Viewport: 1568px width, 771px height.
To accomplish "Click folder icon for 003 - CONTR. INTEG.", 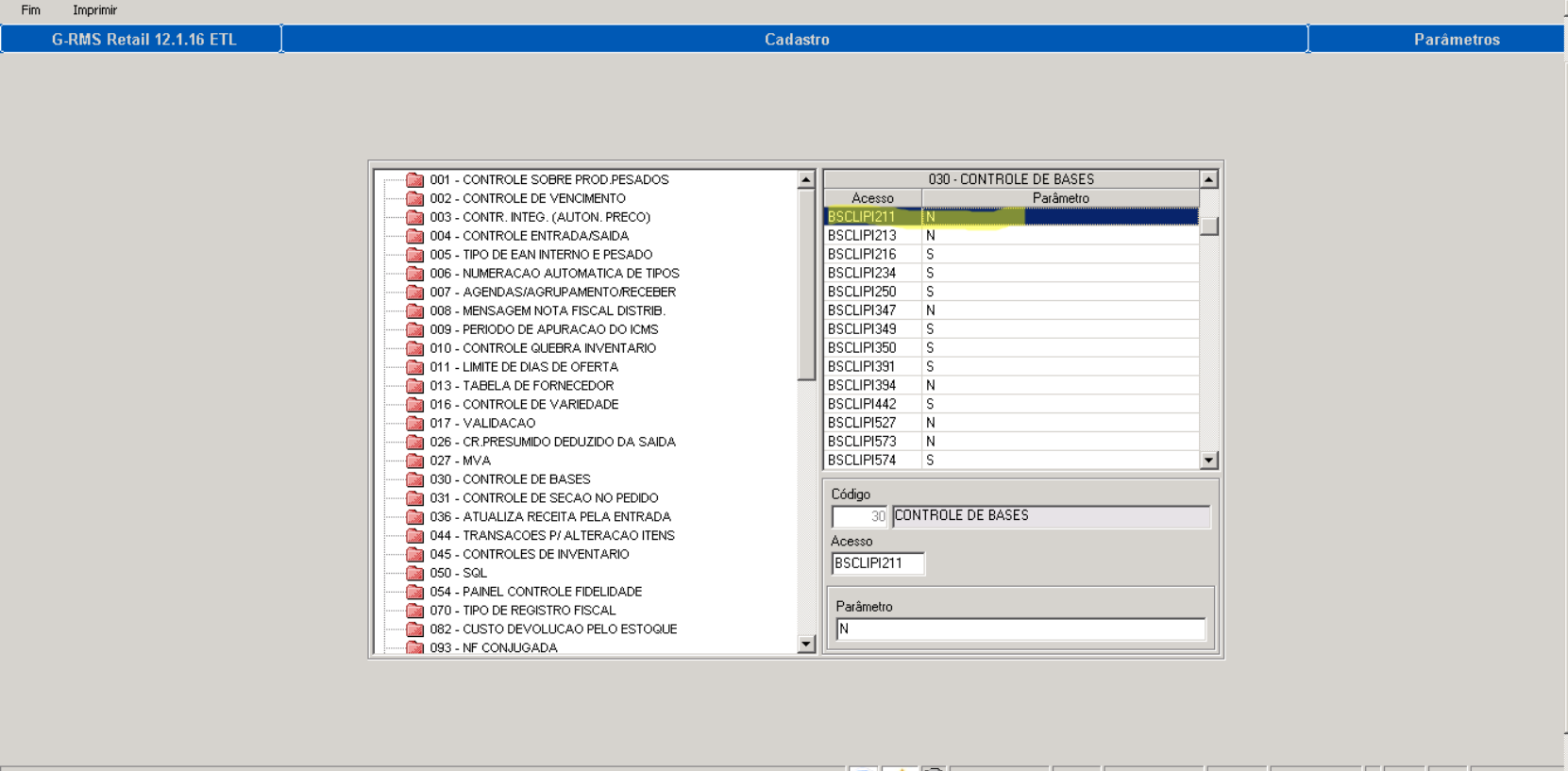I will click(x=414, y=217).
